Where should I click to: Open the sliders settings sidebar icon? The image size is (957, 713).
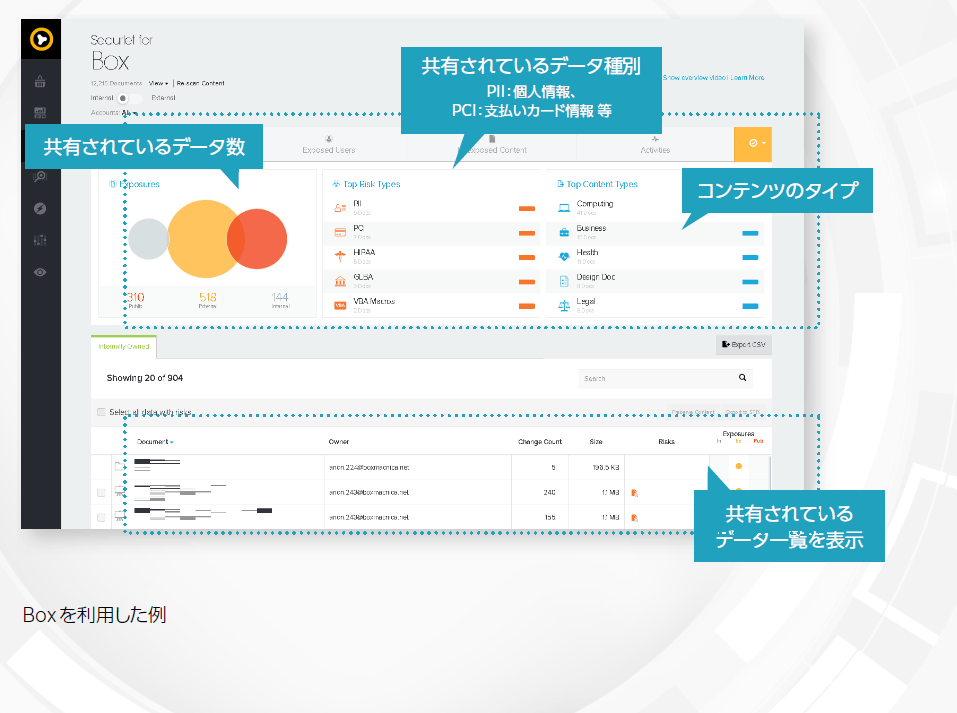(x=40, y=240)
